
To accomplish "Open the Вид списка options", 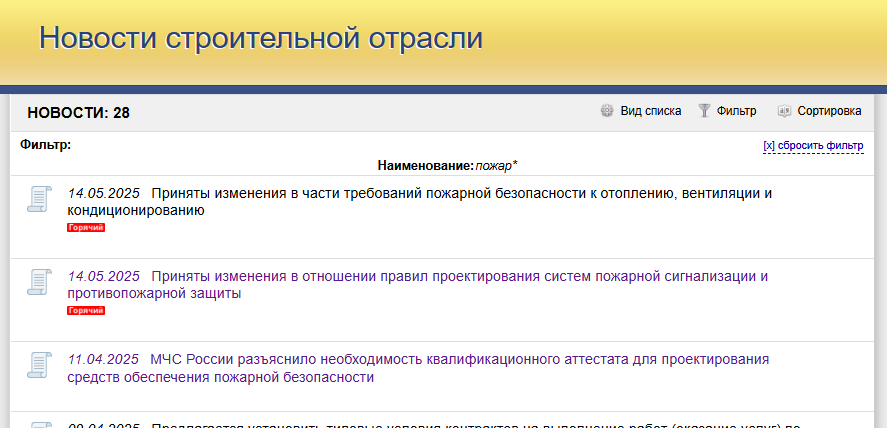I will pos(651,111).
